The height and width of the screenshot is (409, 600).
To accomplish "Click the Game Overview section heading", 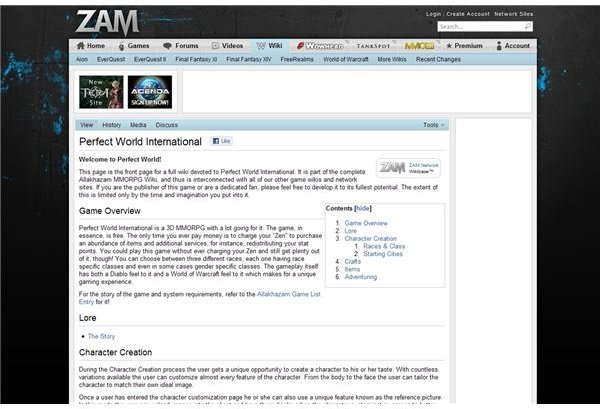I will pyautogui.click(x=110, y=211).
